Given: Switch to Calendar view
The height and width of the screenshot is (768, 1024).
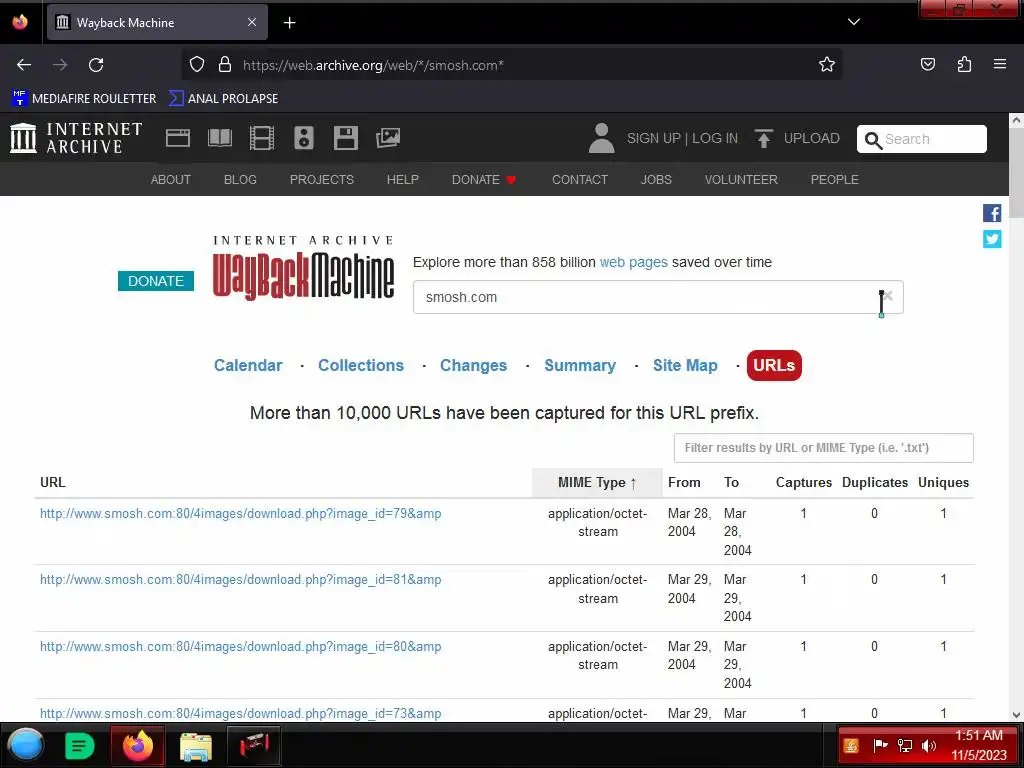Looking at the screenshot, I should (x=248, y=365).
